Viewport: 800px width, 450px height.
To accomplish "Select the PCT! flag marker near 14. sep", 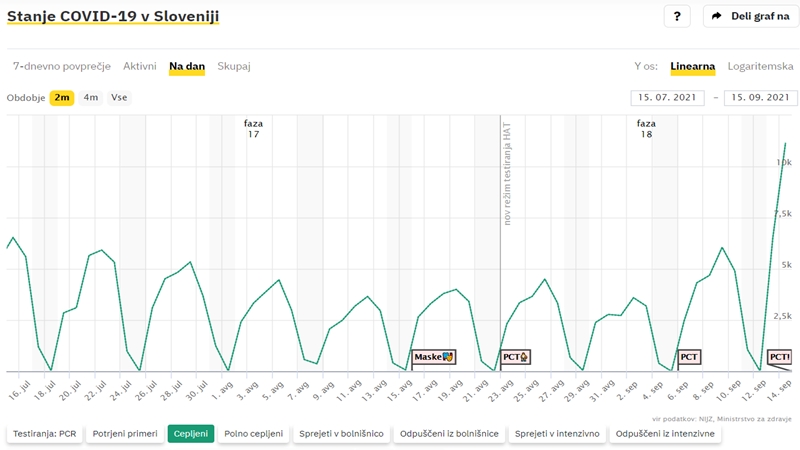I will [x=780, y=357].
